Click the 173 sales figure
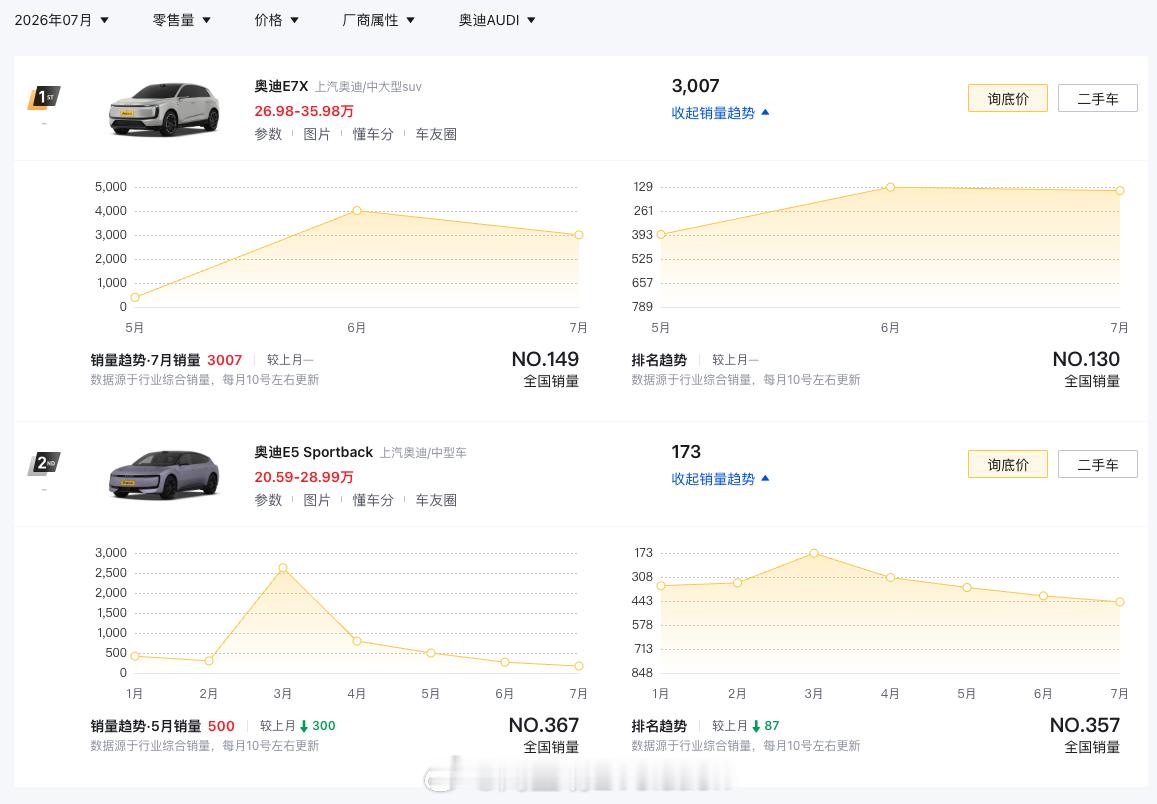 (x=685, y=452)
